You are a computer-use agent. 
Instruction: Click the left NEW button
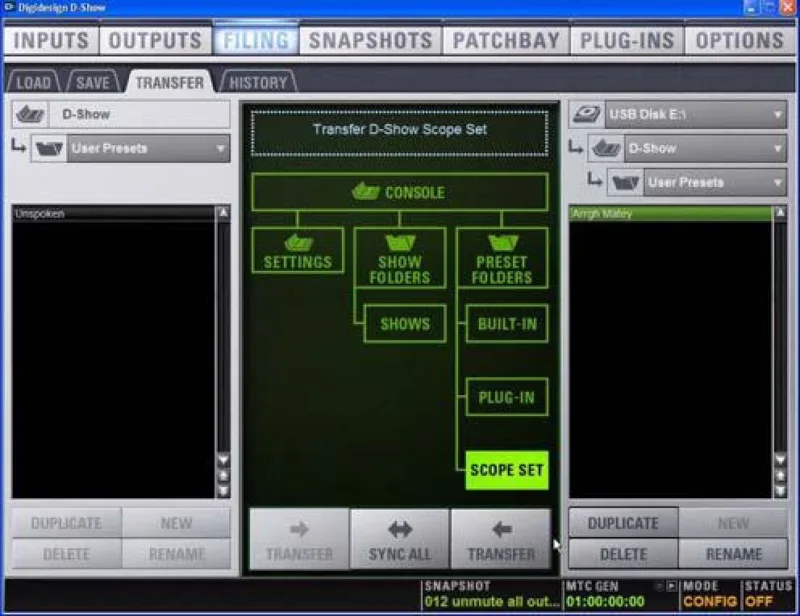(x=176, y=523)
